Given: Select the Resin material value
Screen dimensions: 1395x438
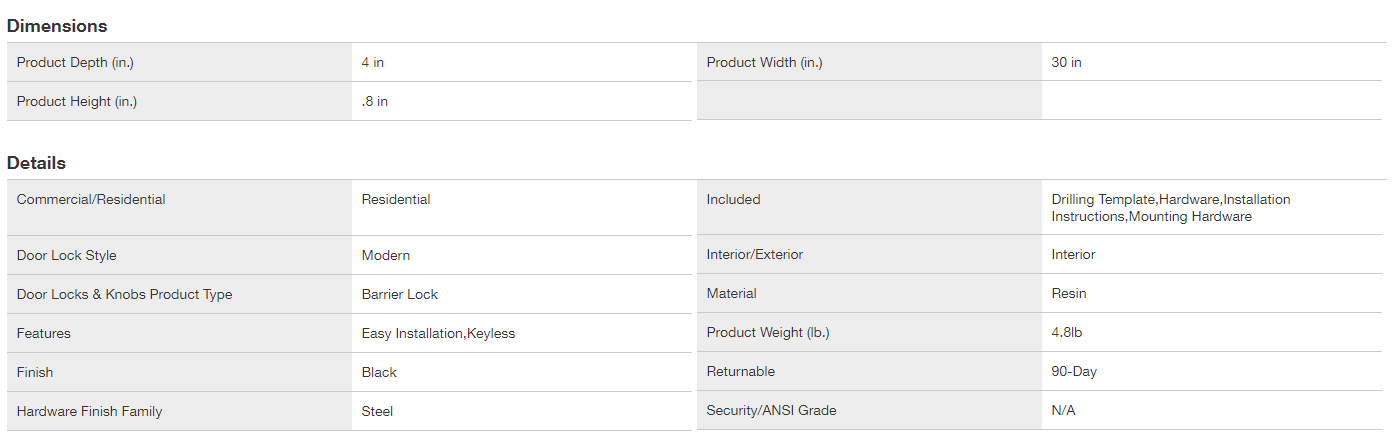Looking at the screenshot, I should [1069, 293].
